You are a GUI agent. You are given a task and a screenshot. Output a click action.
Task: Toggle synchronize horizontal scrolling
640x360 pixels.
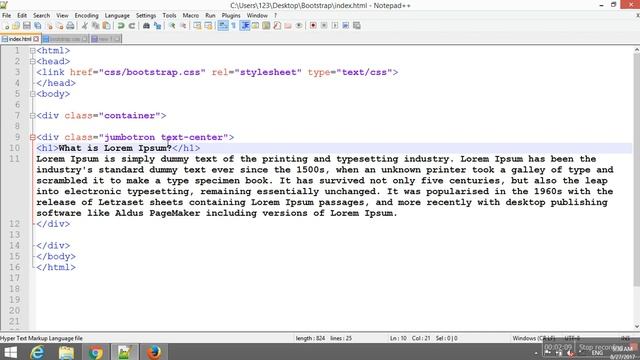click(208, 26)
